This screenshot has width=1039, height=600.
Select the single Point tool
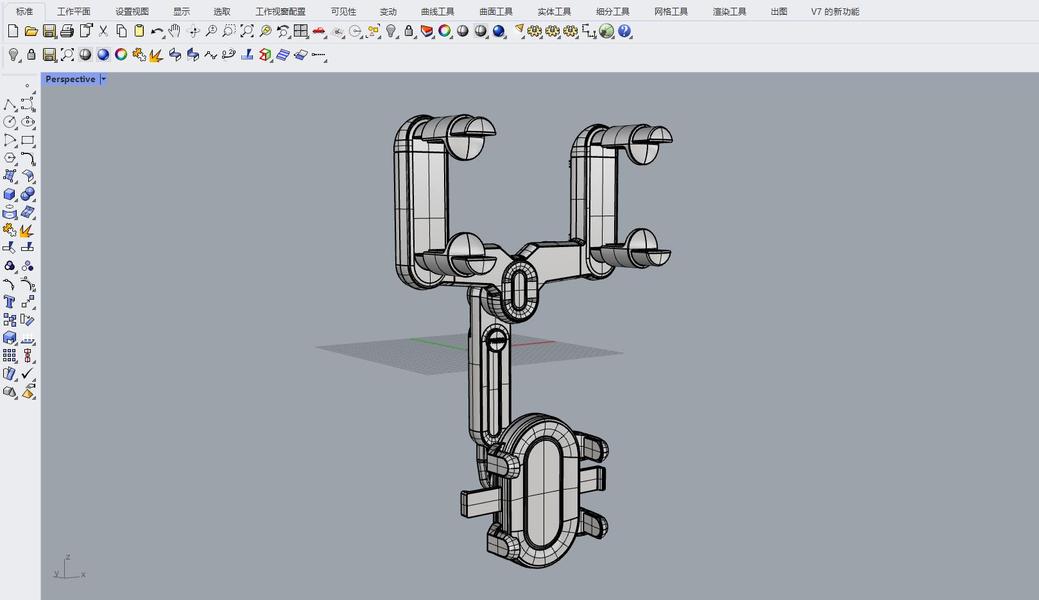[x=27, y=86]
